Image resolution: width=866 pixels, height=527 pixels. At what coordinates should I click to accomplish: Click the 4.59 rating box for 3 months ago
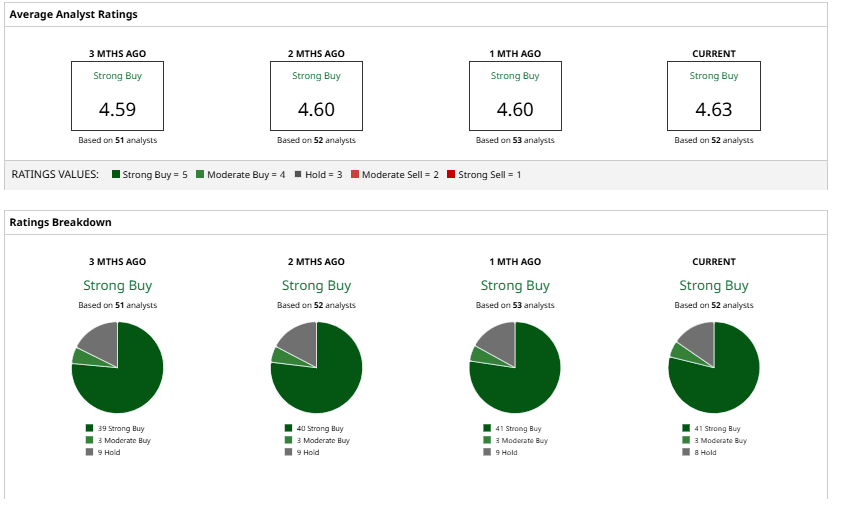[117, 96]
